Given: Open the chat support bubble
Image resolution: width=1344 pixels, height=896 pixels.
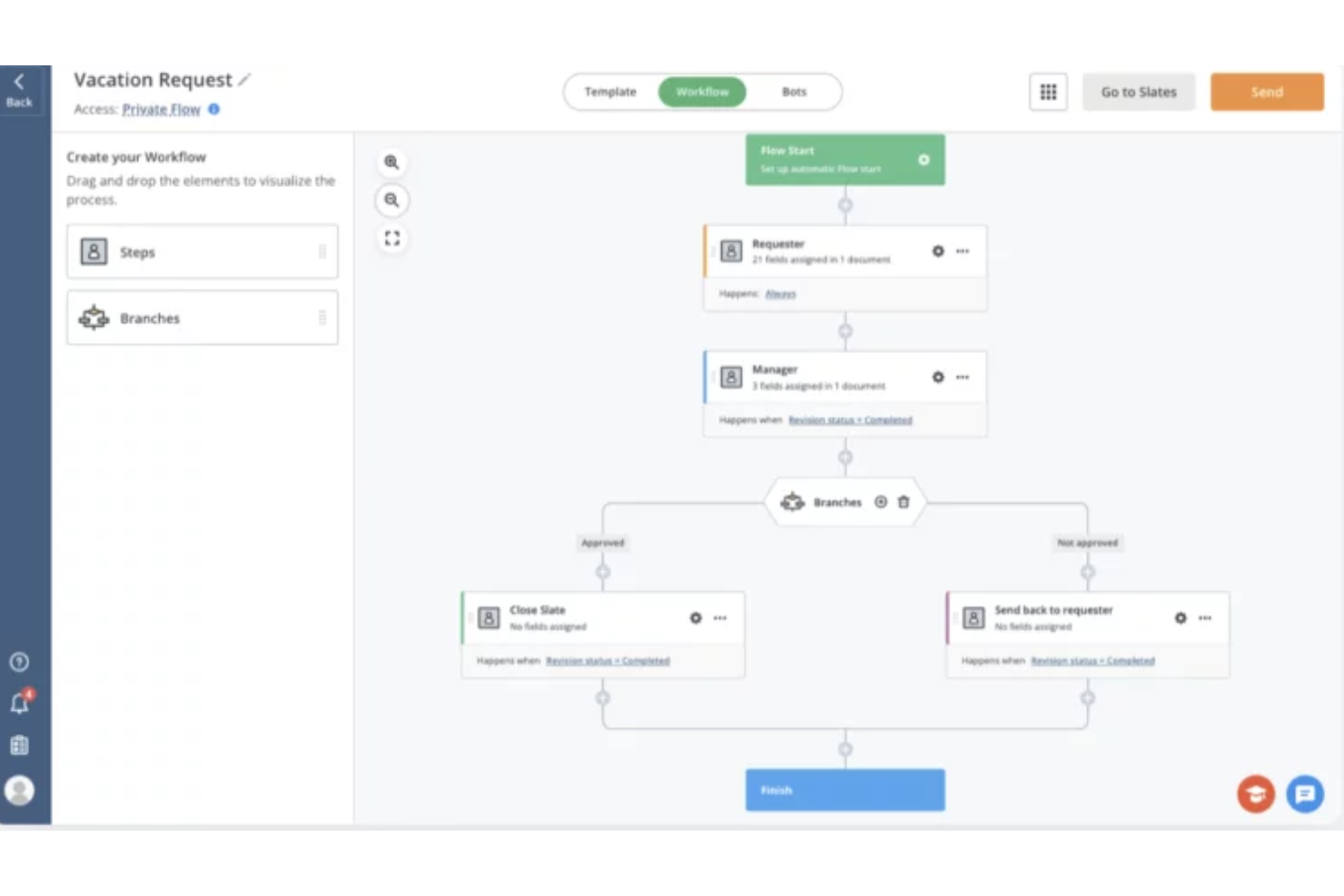Looking at the screenshot, I should click(x=1305, y=794).
